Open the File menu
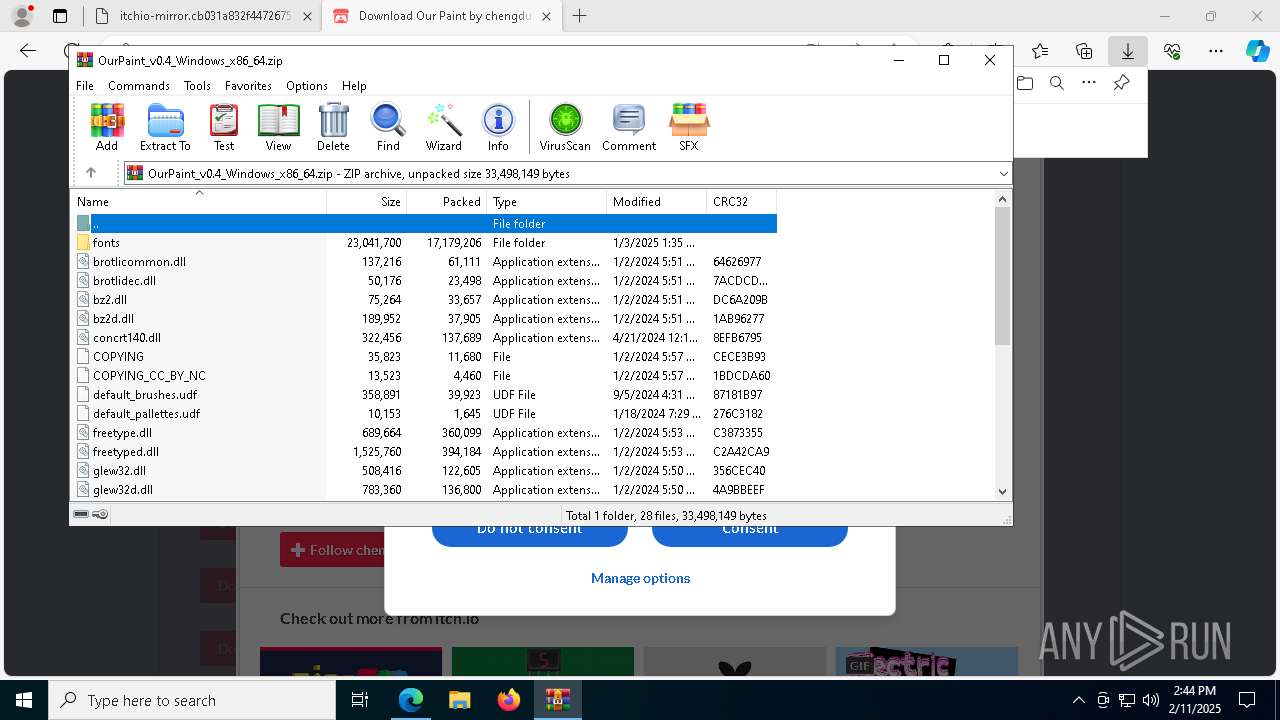 point(85,86)
